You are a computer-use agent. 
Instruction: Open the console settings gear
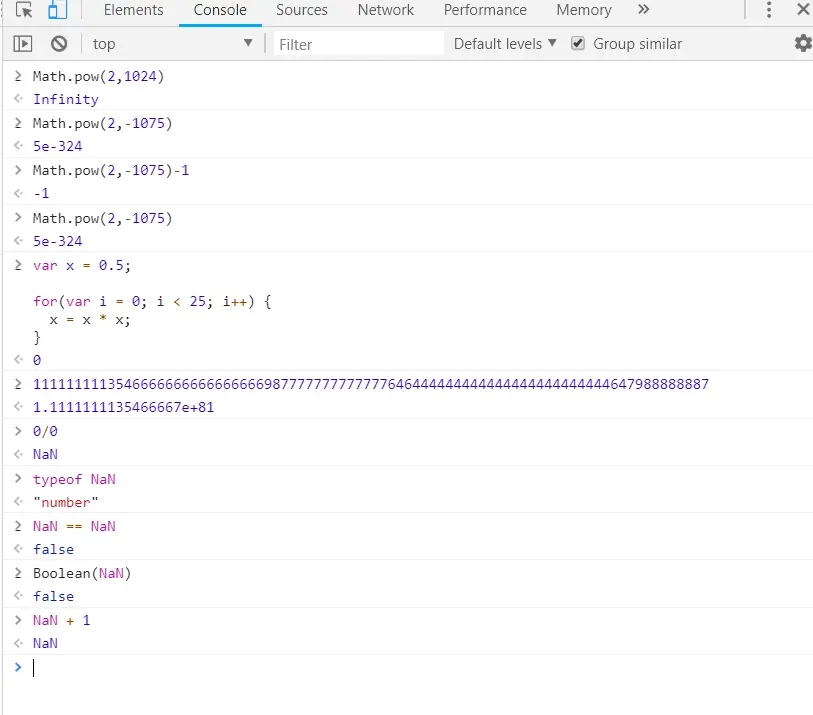[803, 44]
